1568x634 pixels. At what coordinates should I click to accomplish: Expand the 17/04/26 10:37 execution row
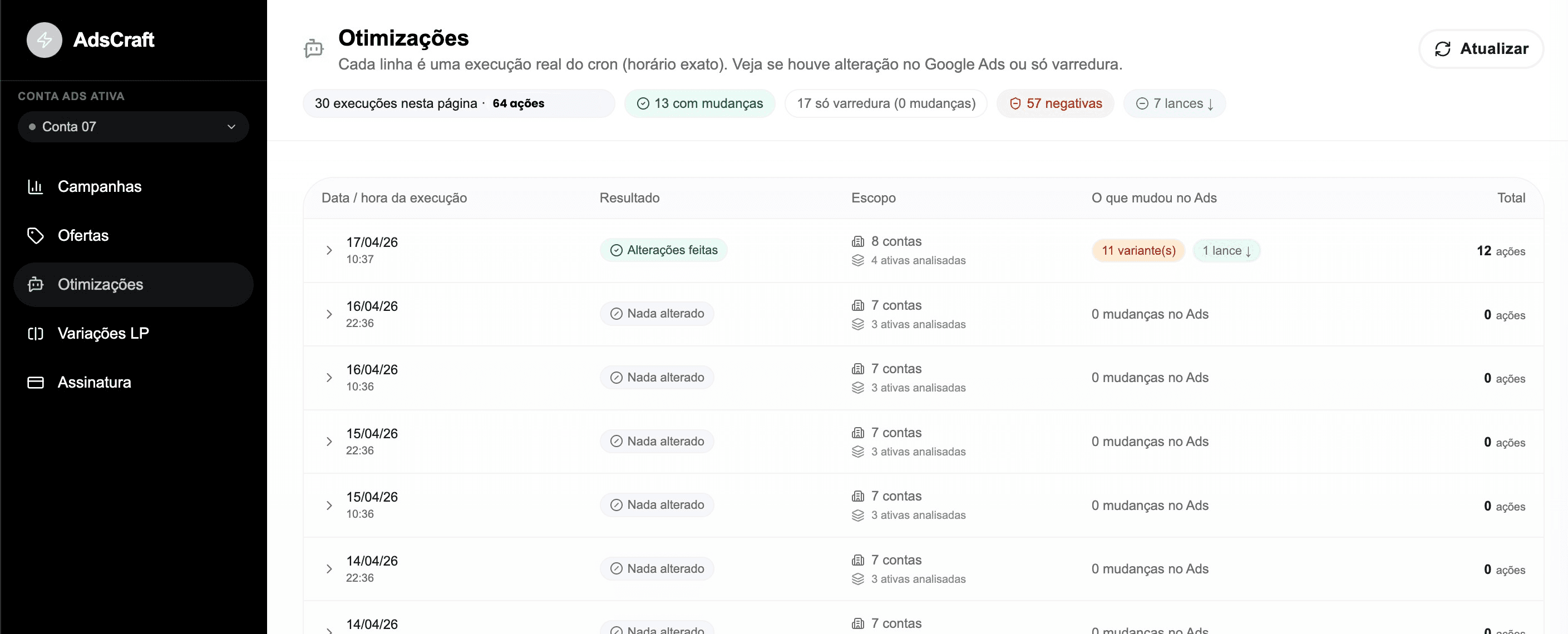pos(329,250)
